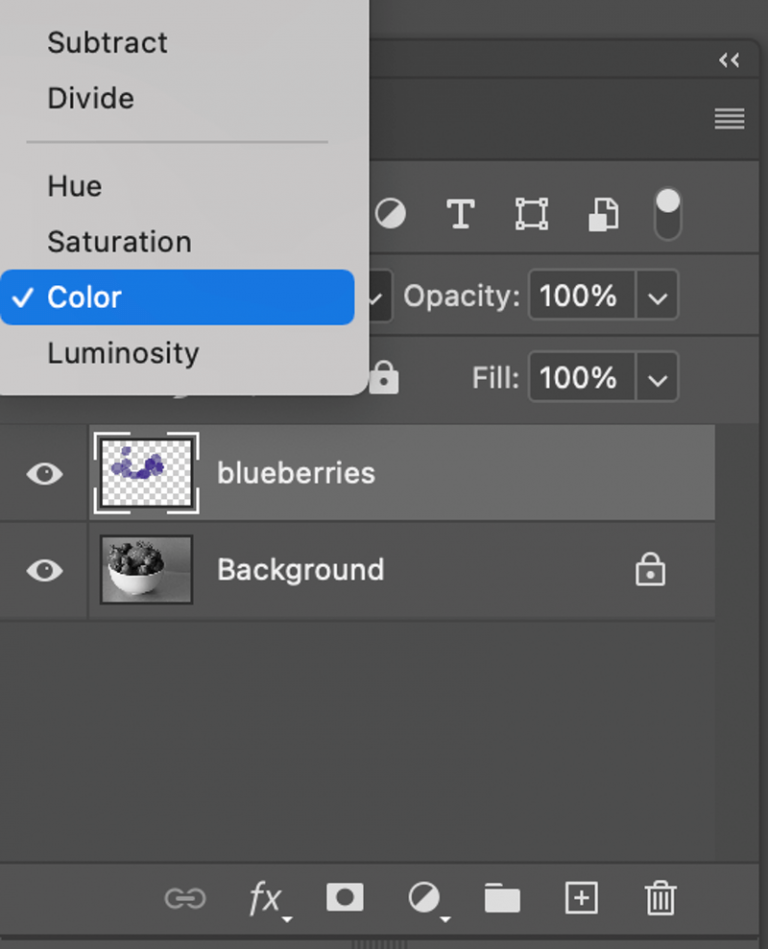
Task: Click the Create New Layer icon
Action: (581, 899)
